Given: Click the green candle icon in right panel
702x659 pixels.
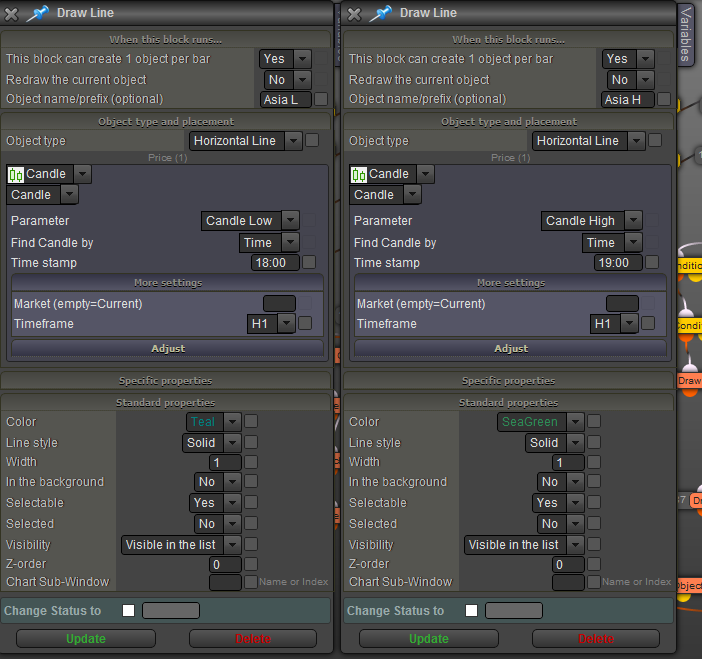Looking at the screenshot, I should (x=359, y=174).
